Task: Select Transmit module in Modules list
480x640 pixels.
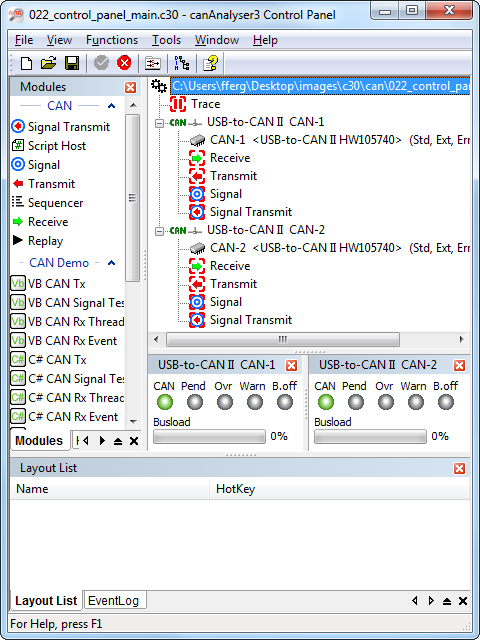Action: tap(44, 184)
